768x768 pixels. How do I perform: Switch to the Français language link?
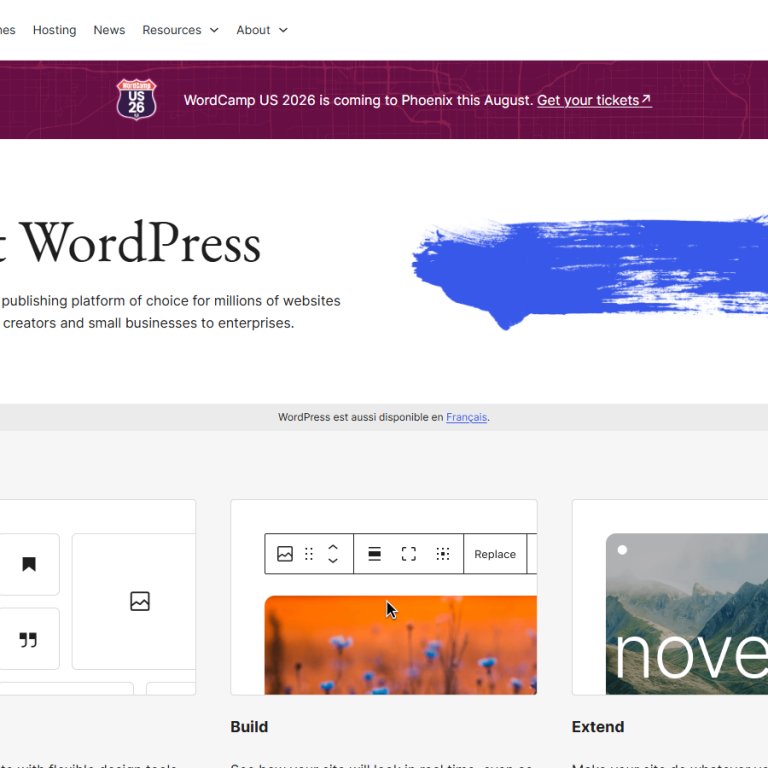click(466, 417)
